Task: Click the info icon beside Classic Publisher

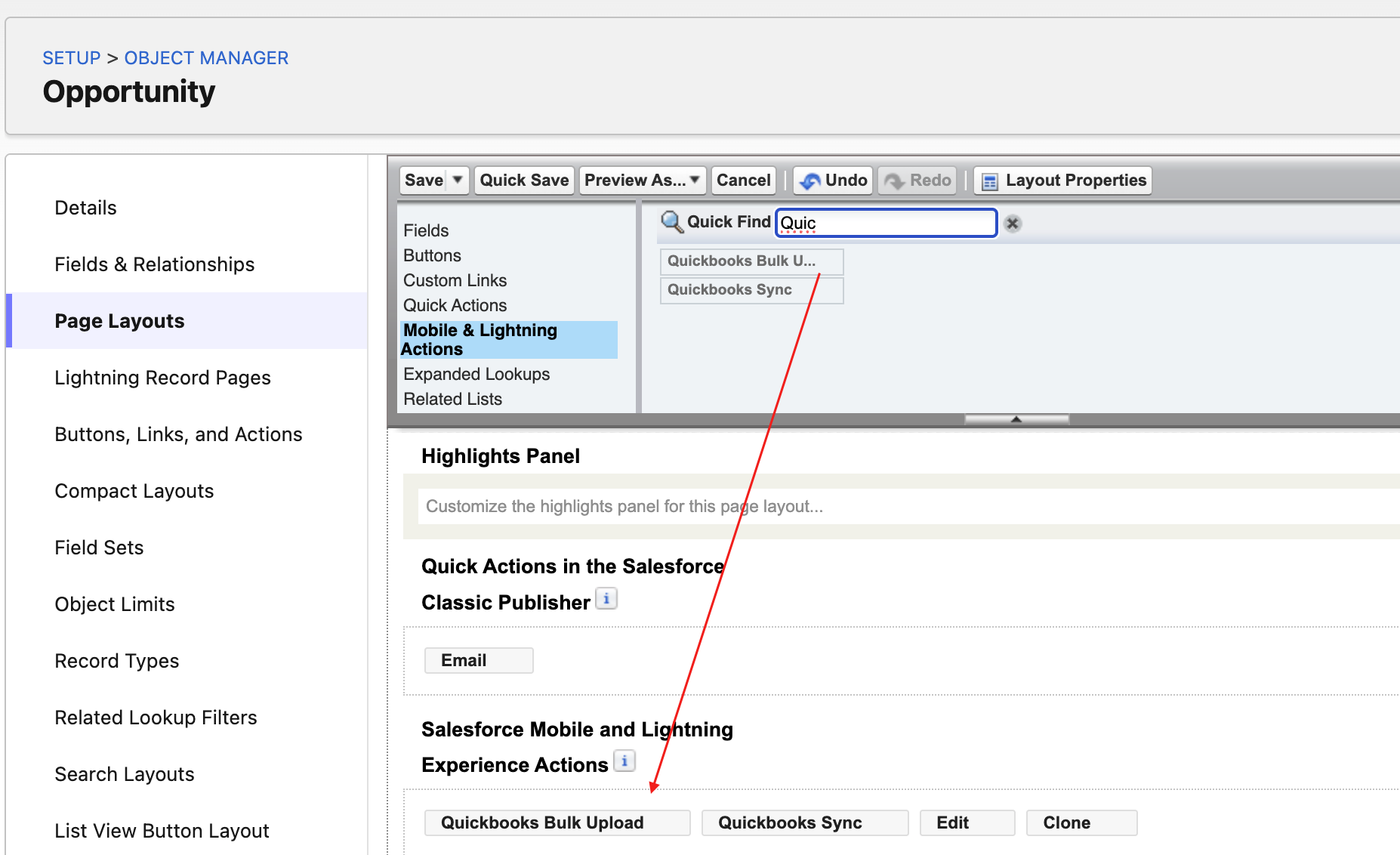Action: click(606, 599)
